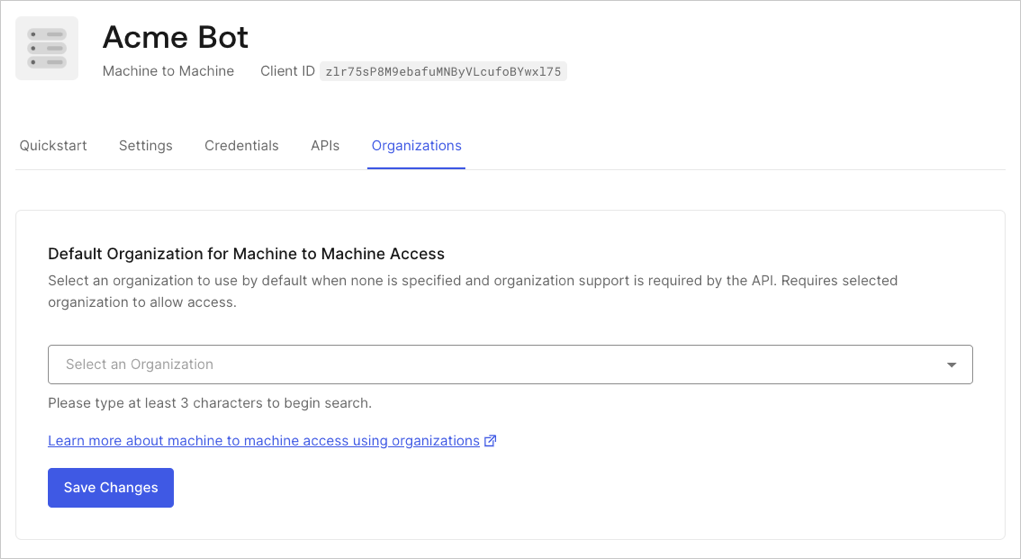Open the Quickstart tab
The image size is (1021, 559).
(53, 146)
